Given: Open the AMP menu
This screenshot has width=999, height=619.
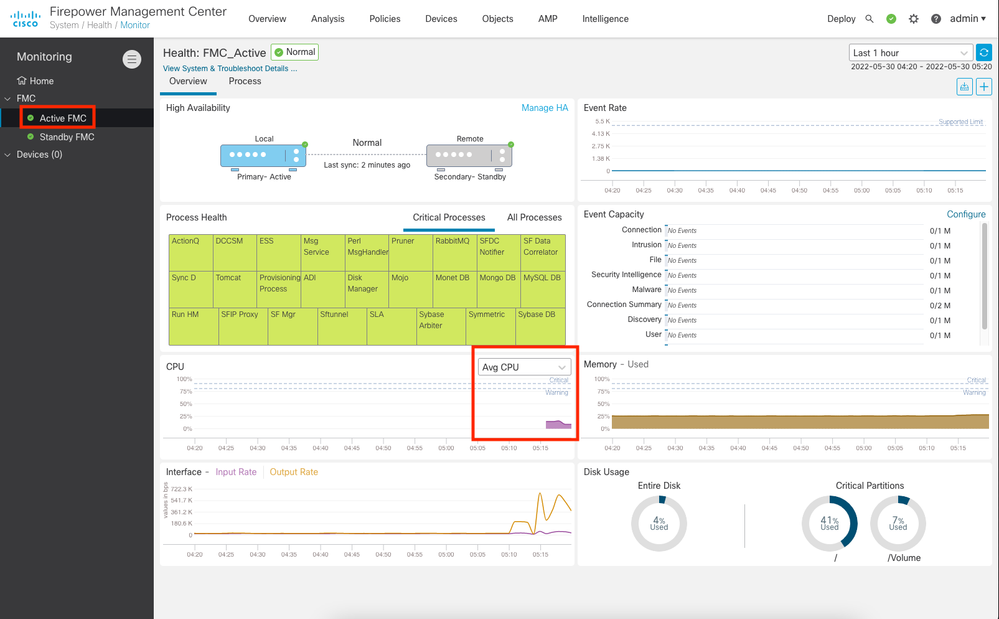Looking at the screenshot, I should point(548,18).
